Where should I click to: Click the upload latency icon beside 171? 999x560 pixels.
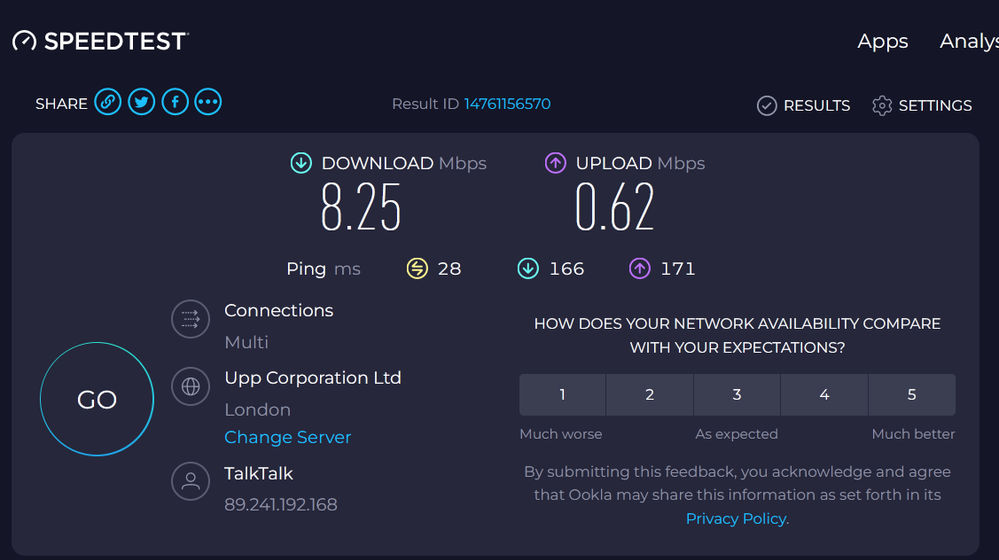coord(640,269)
